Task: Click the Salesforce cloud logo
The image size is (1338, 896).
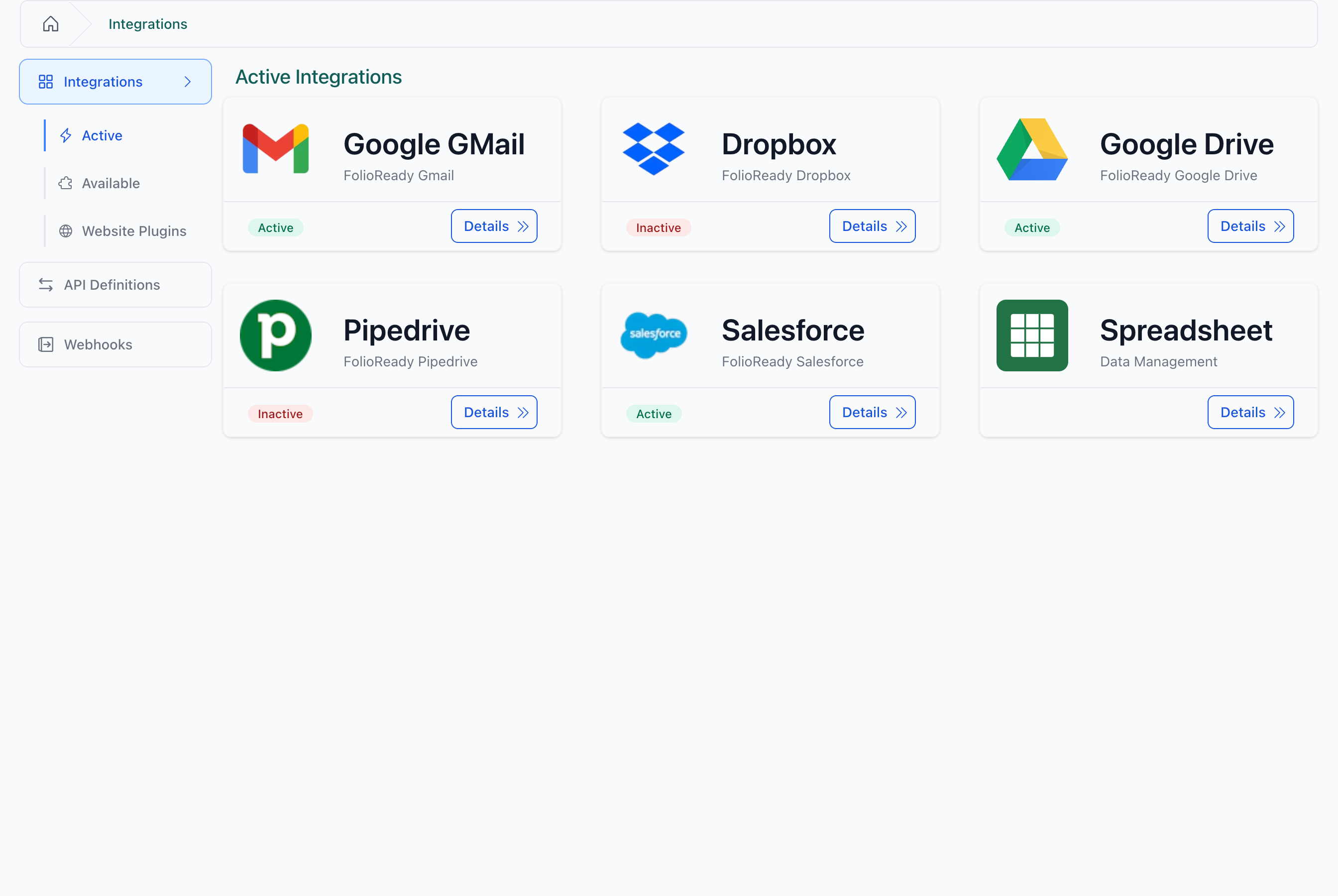Action: click(654, 336)
